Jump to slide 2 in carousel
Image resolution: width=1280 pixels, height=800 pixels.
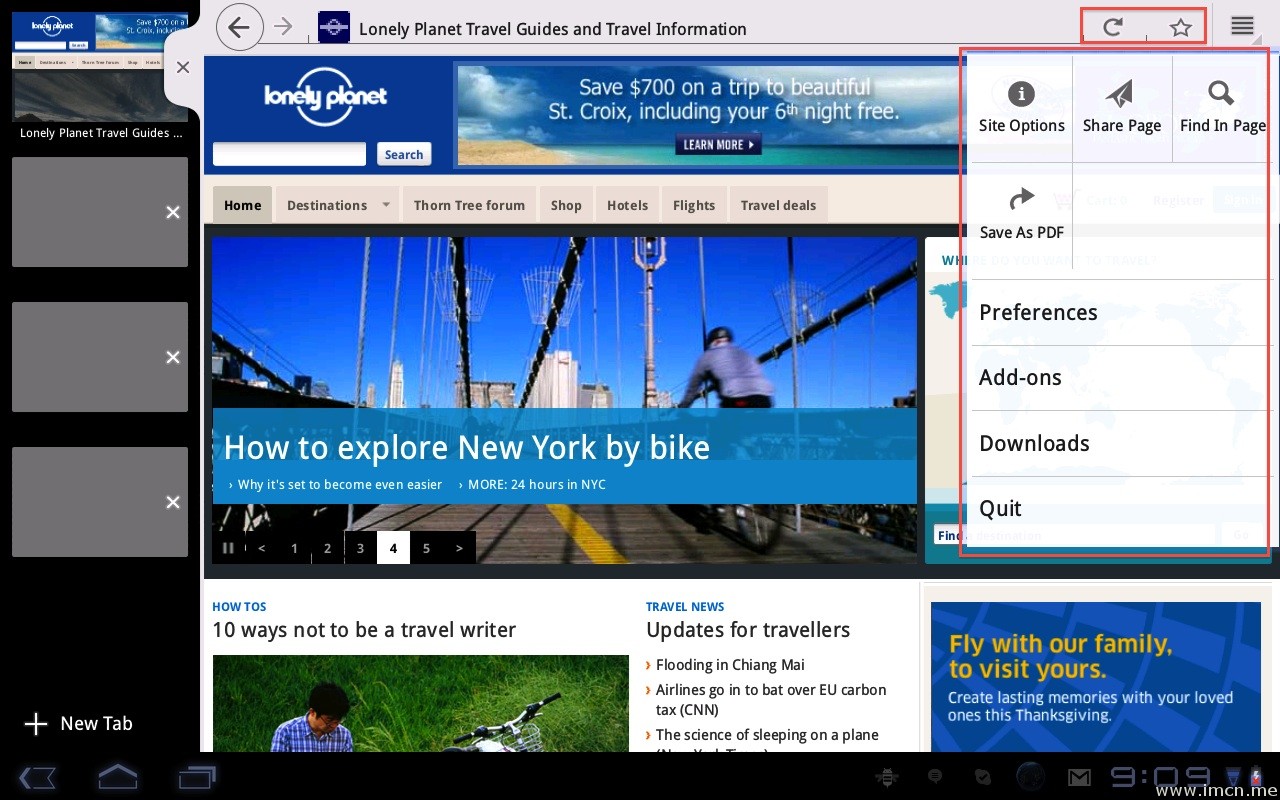pyautogui.click(x=327, y=548)
